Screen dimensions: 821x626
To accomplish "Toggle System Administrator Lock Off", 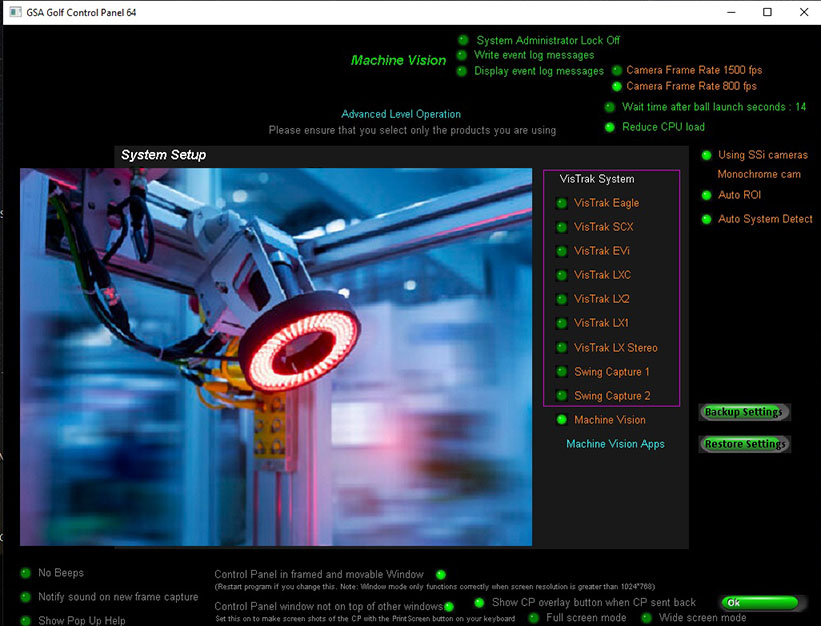I will pyautogui.click(x=463, y=40).
